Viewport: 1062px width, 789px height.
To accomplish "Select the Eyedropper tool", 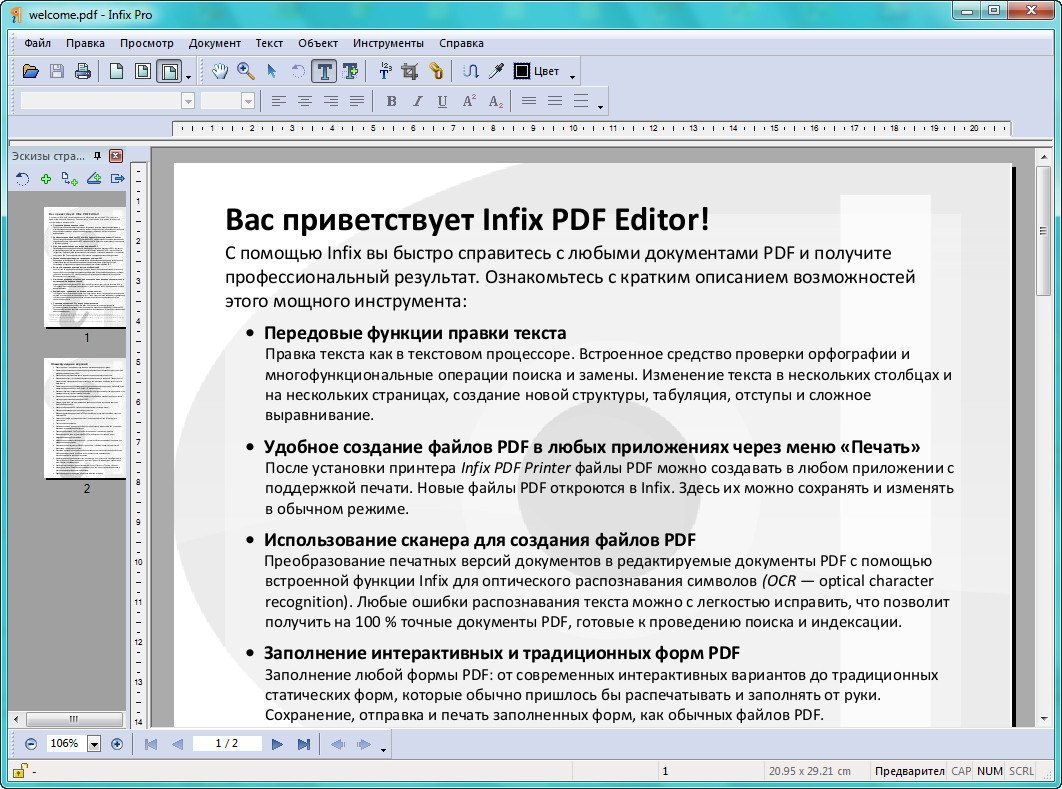I will point(496,71).
